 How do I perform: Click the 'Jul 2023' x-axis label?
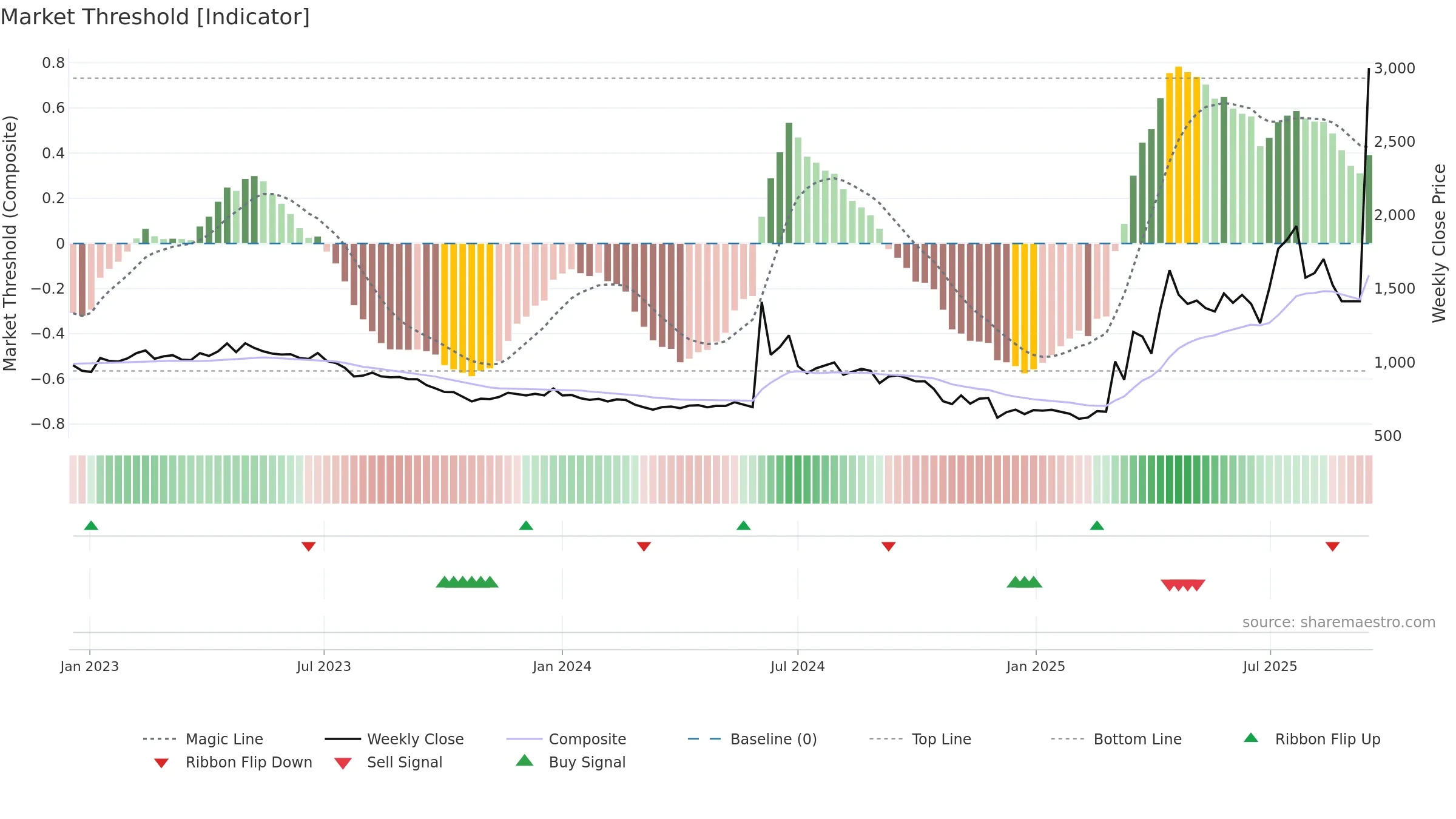click(324, 666)
